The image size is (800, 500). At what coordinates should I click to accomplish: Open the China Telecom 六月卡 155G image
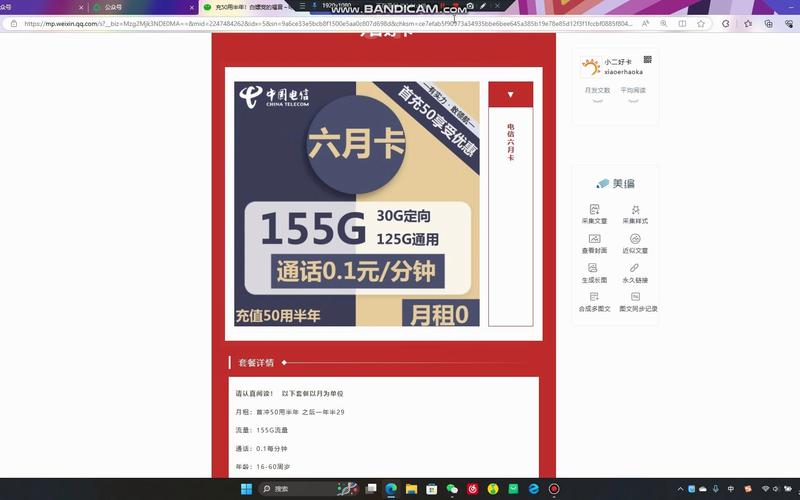point(357,204)
